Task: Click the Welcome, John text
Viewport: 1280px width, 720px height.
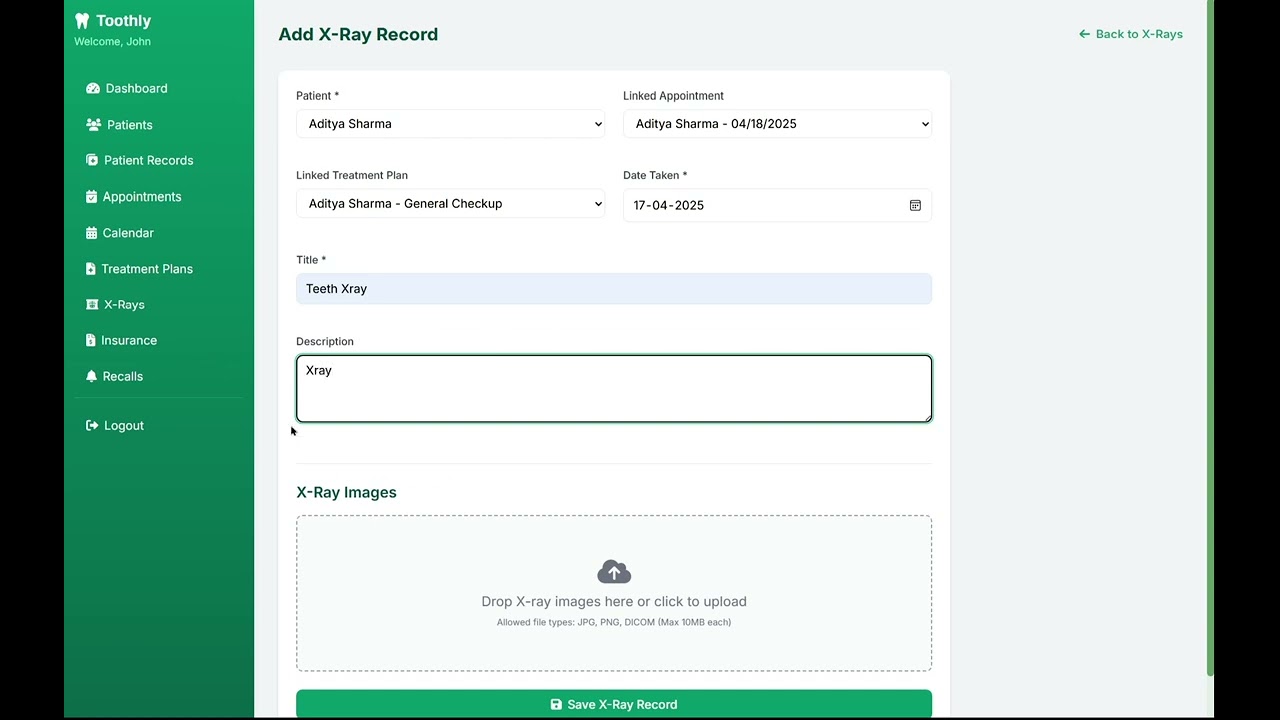Action: 113,42
